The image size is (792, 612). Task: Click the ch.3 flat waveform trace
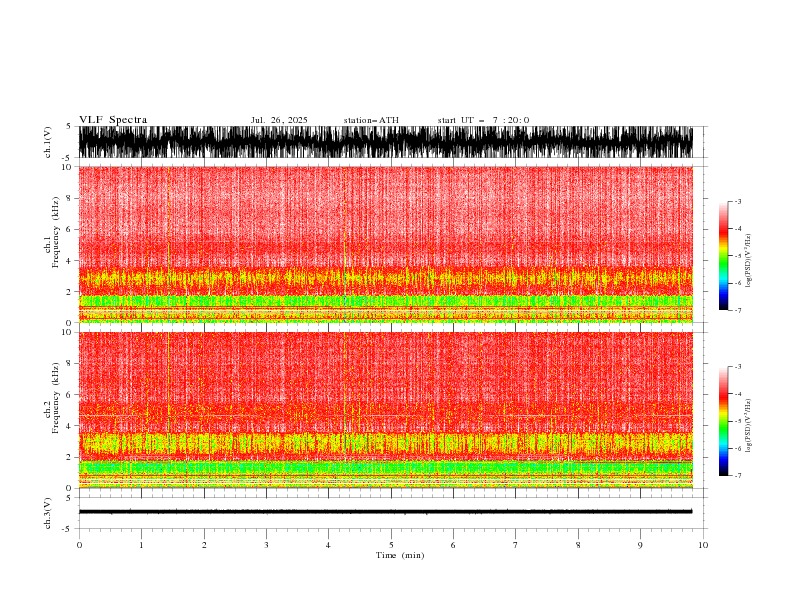386,512
